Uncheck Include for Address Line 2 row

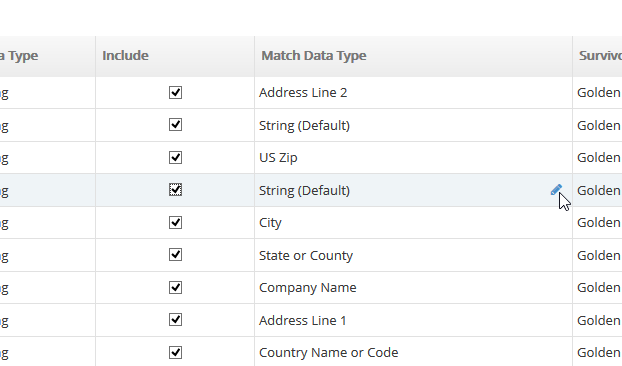tap(175, 92)
